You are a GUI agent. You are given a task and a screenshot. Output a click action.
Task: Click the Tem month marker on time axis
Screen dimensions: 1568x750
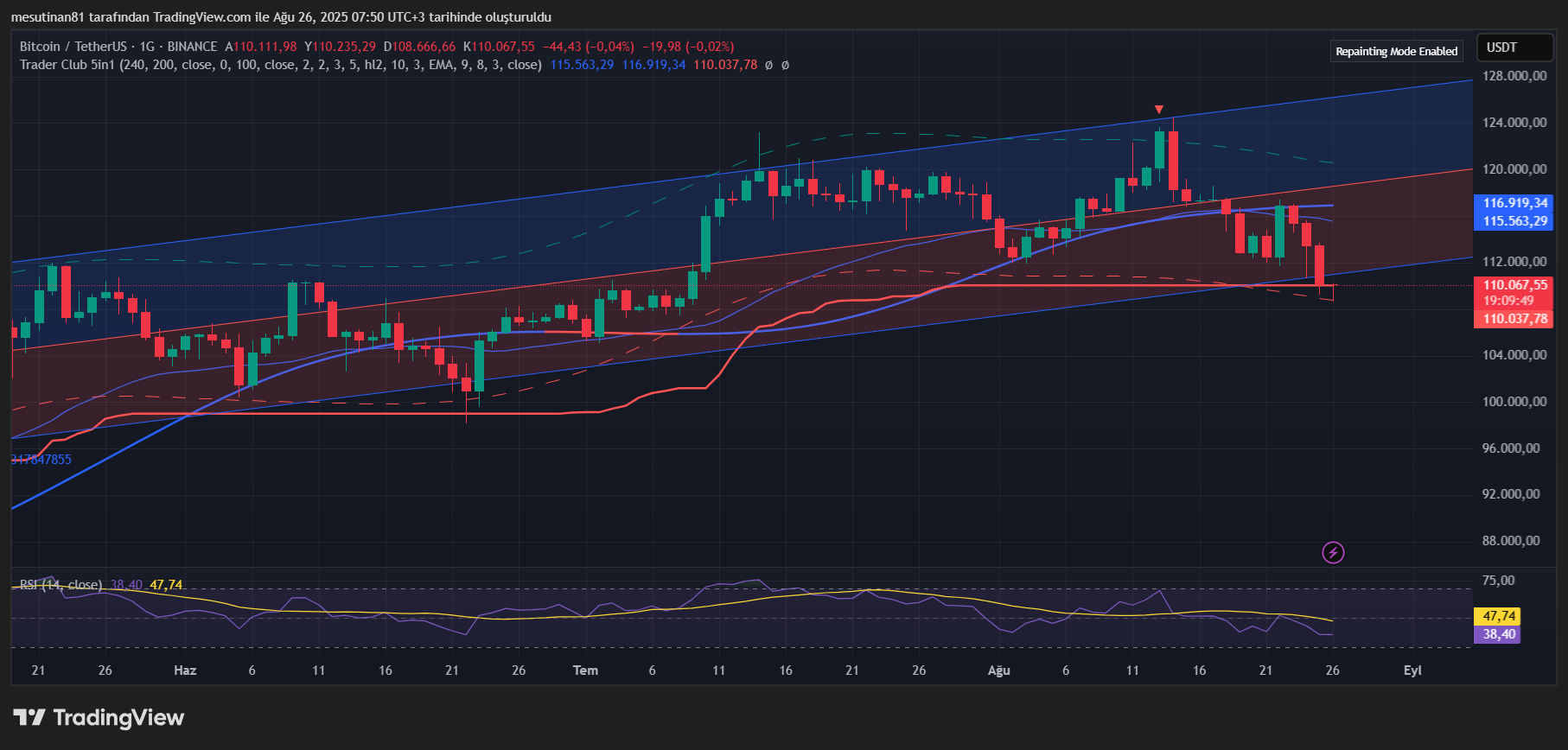click(x=585, y=671)
